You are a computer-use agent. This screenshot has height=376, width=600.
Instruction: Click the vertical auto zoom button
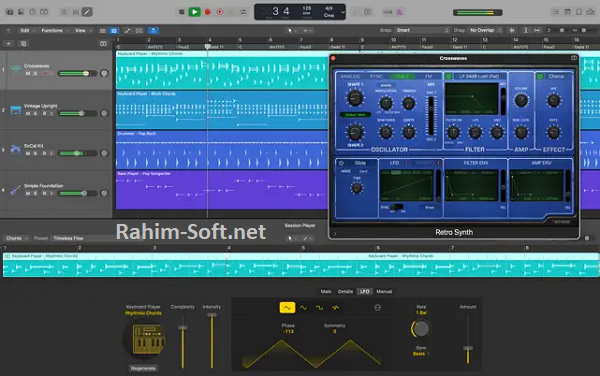point(526,30)
